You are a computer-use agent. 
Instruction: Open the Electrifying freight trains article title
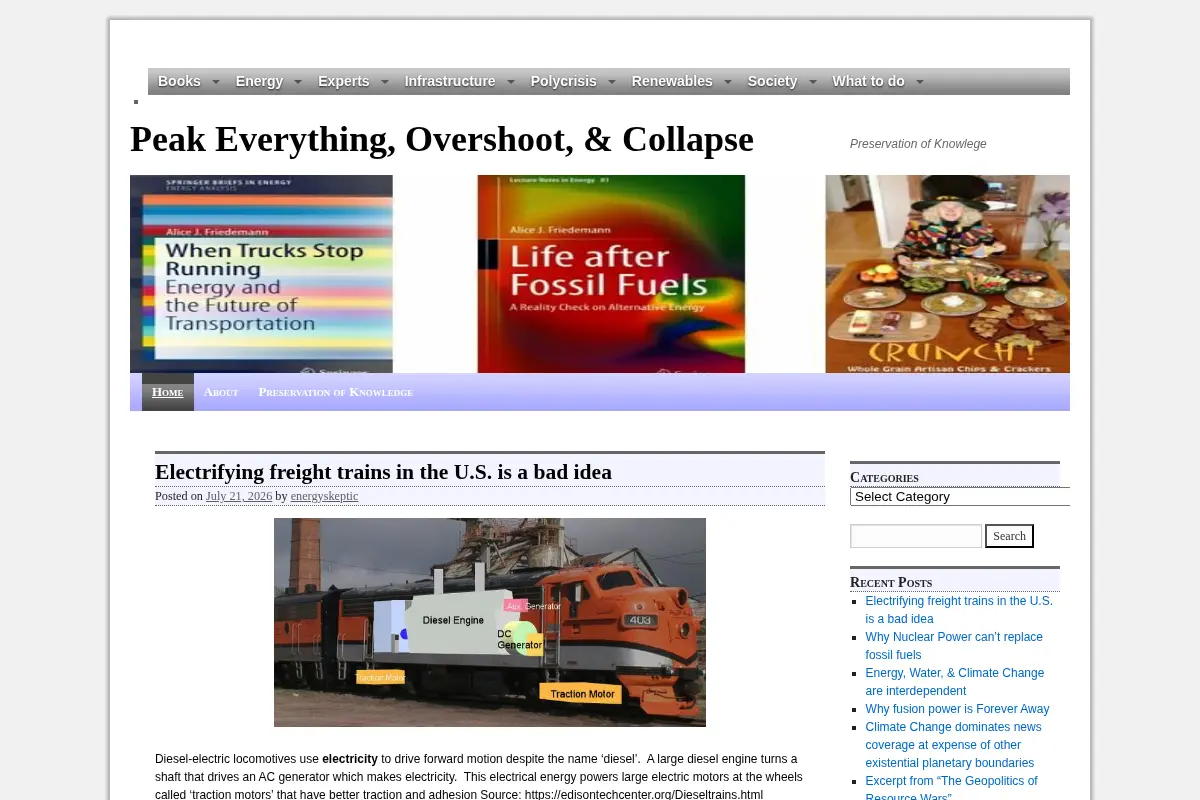point(383,472)
